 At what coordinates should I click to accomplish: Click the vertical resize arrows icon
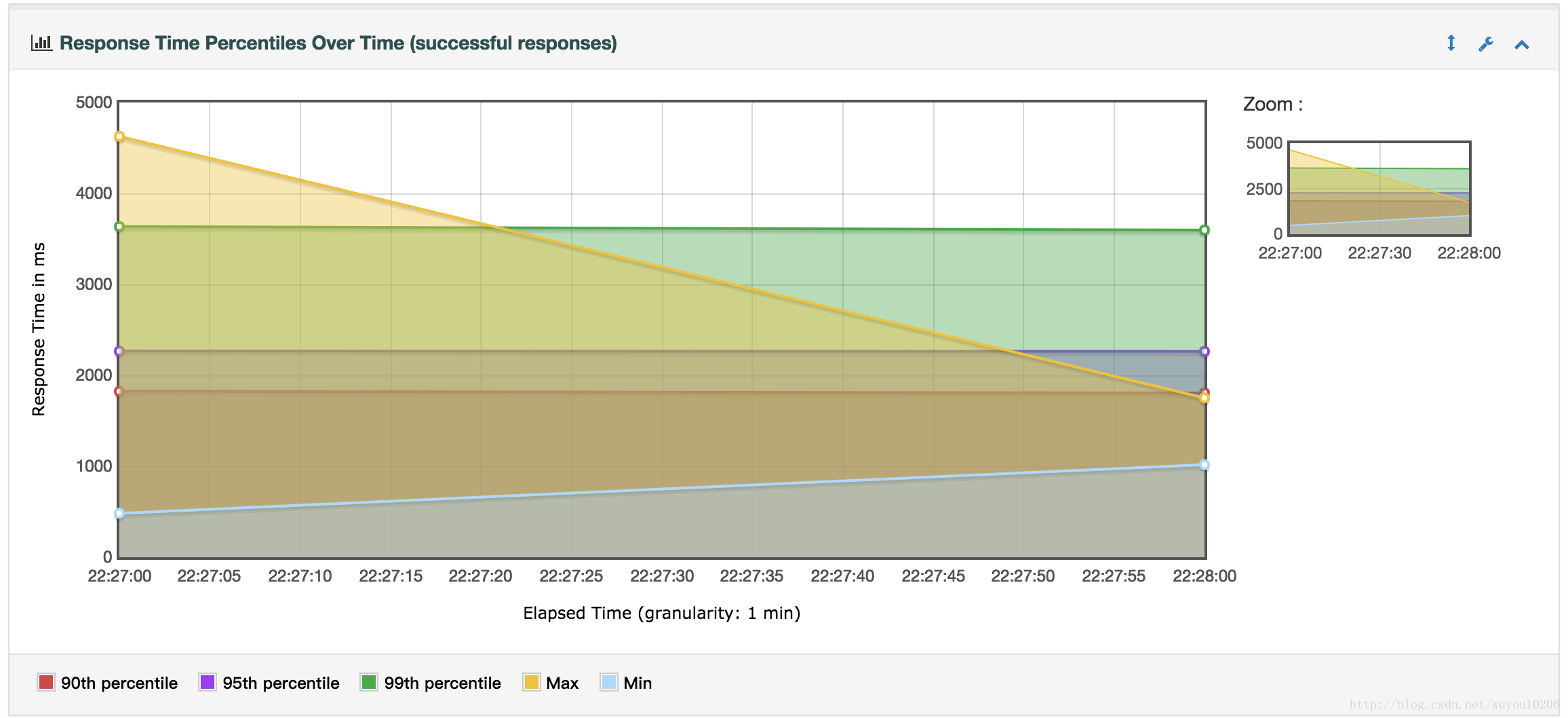pos(1451,43)
